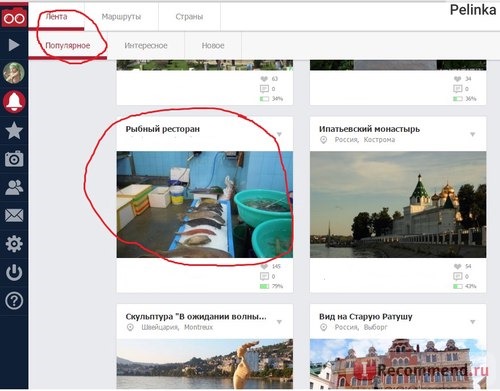Open favorites star icon in sidebar
500x391 pixels.
point(14,130)
